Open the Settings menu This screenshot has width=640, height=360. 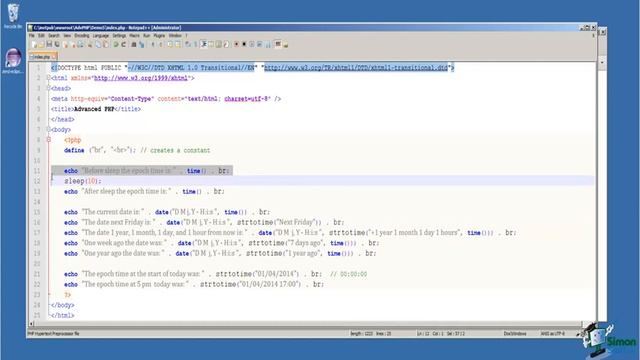click(x=119, y=36)
